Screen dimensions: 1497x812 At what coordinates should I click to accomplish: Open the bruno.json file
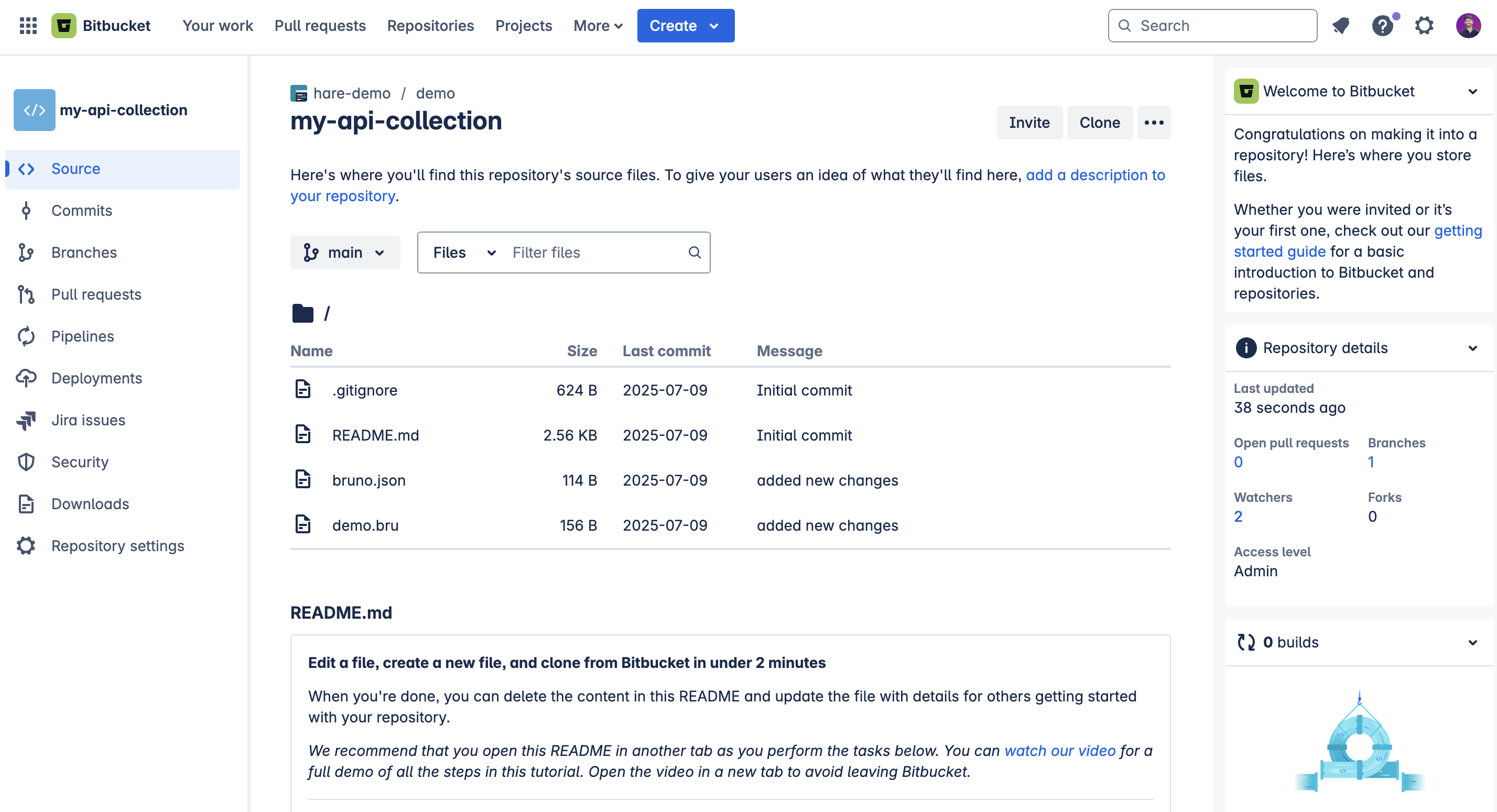[x=368, y=480]
